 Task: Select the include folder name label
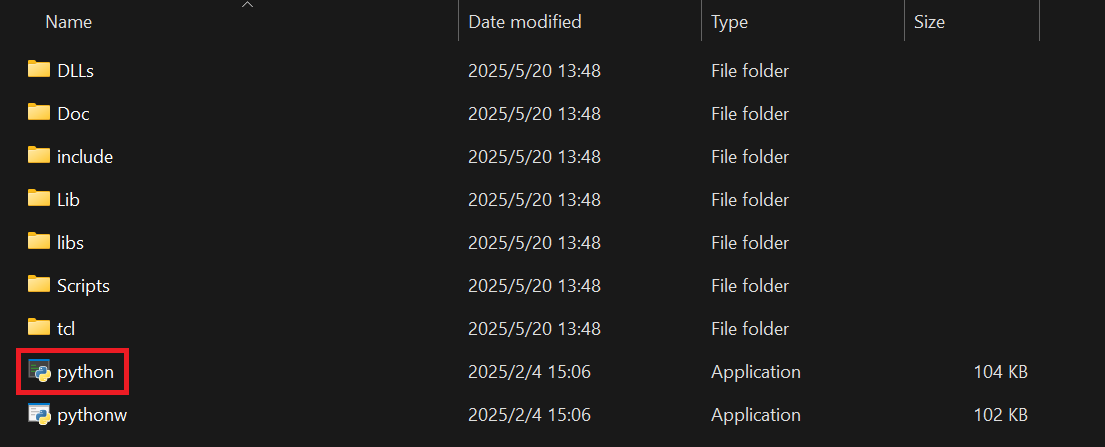click(85, 157)
